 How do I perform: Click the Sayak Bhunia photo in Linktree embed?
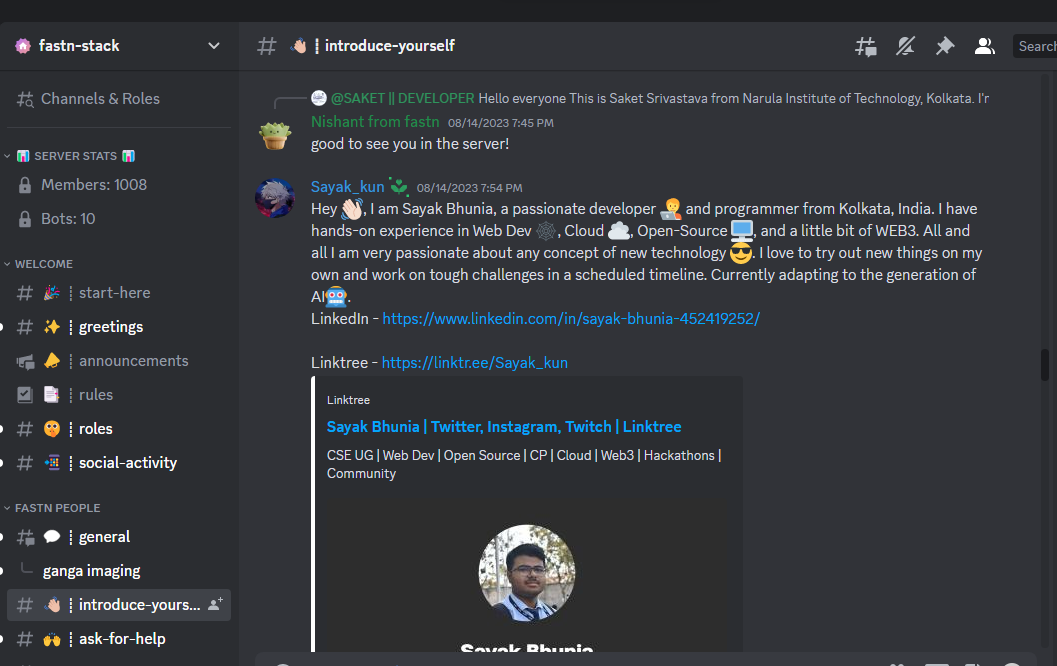click(526, 573)
